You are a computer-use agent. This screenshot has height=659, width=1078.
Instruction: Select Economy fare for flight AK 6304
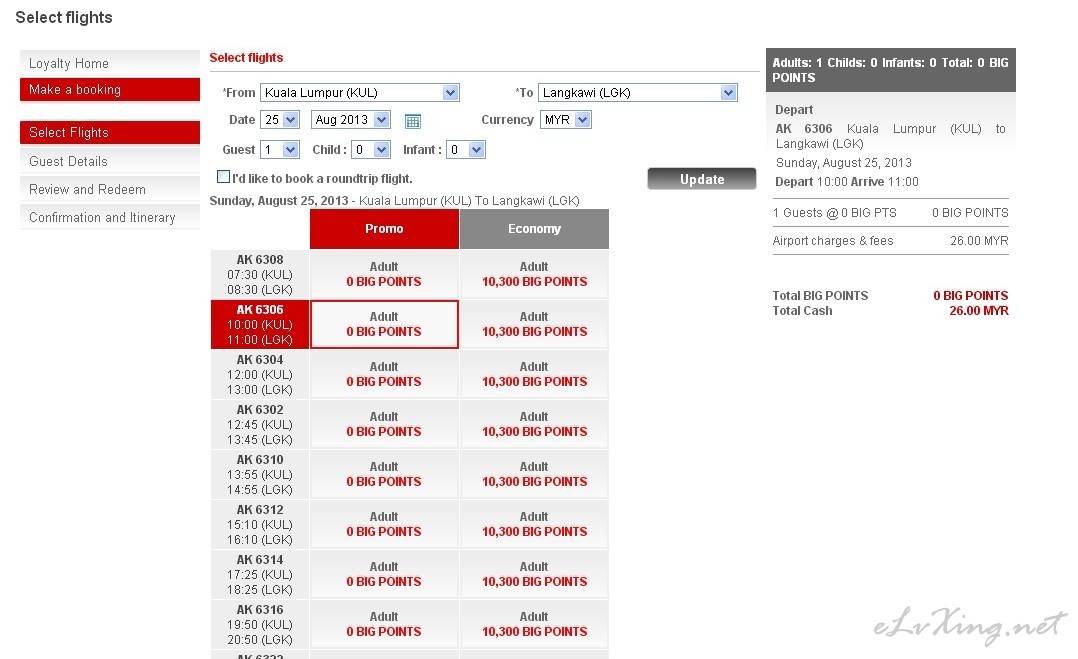point(534,375)
